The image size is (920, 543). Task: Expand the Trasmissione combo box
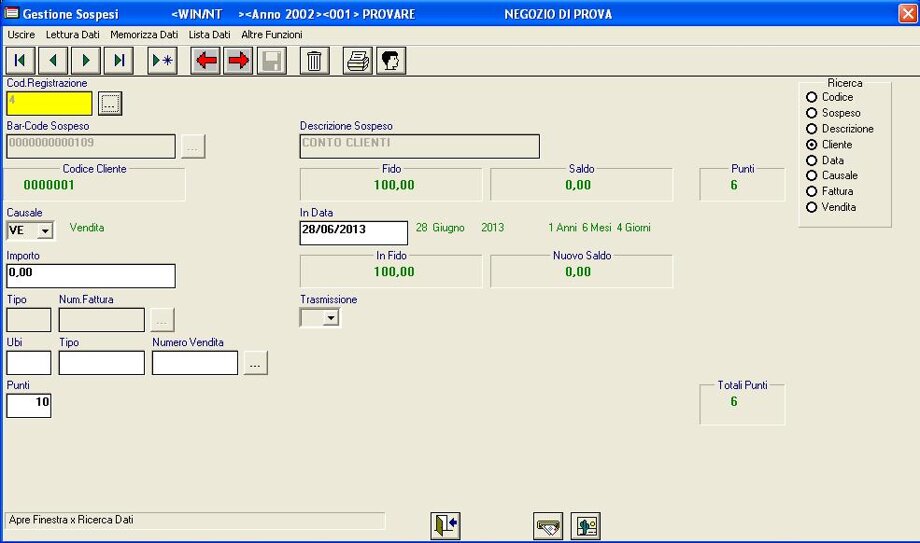pos(330,318)
